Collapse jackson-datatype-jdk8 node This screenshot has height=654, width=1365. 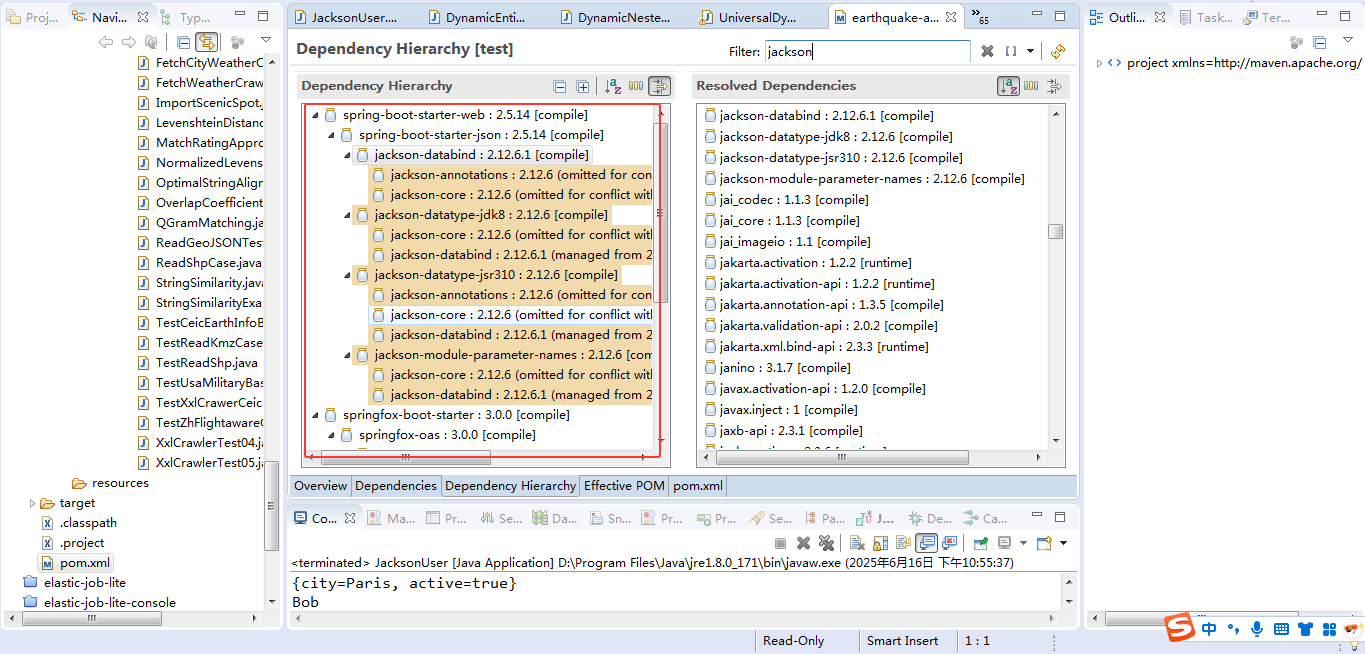point(347,215)
